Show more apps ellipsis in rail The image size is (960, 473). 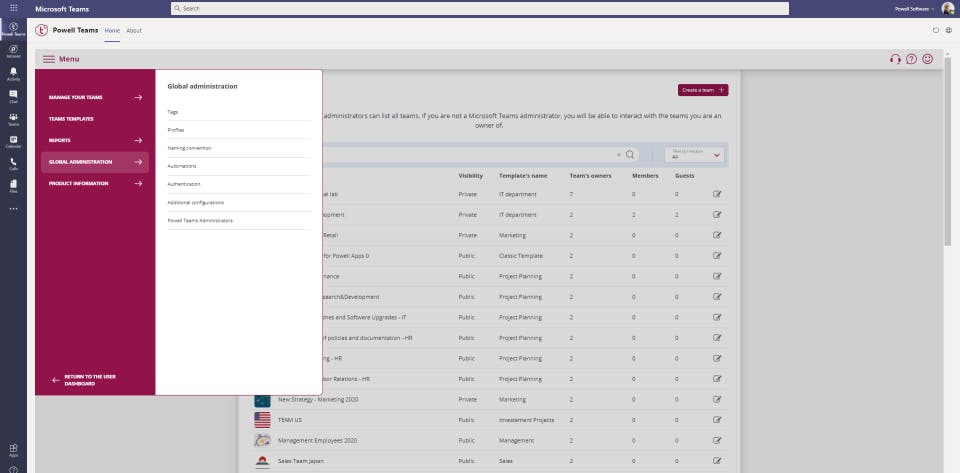[x=13, y=209]
